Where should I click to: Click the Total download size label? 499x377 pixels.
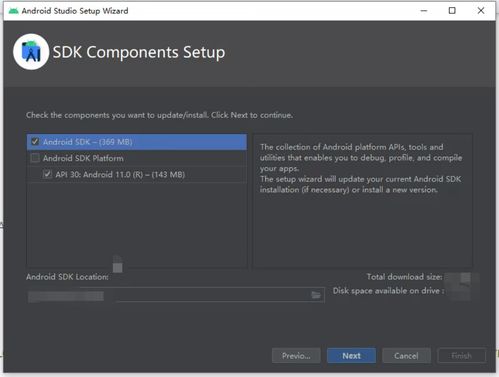(x=404, y=277)
